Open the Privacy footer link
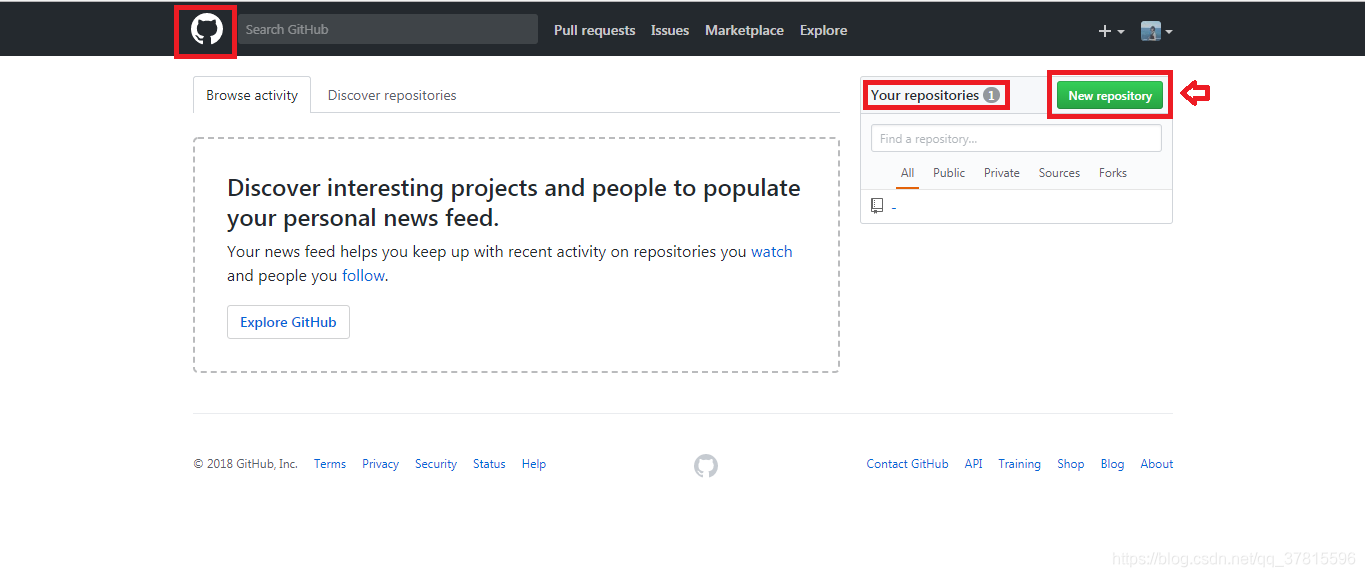 point(380,464)
